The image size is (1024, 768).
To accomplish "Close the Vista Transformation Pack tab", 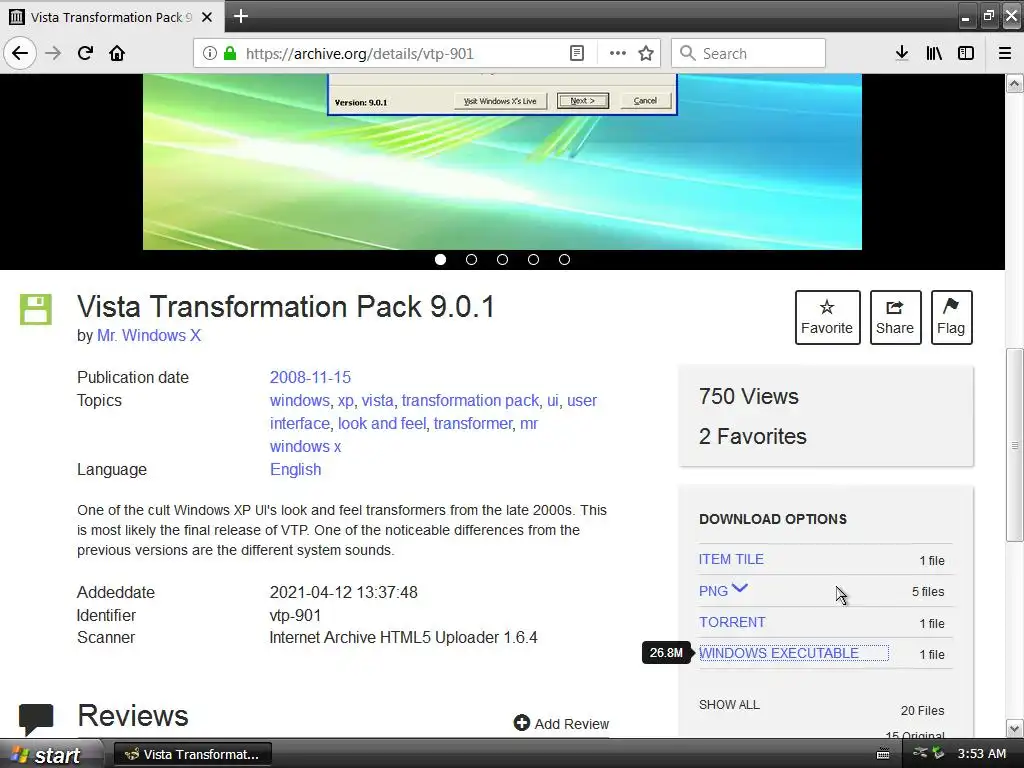I will pyautogui.click(x=207, y=17).
